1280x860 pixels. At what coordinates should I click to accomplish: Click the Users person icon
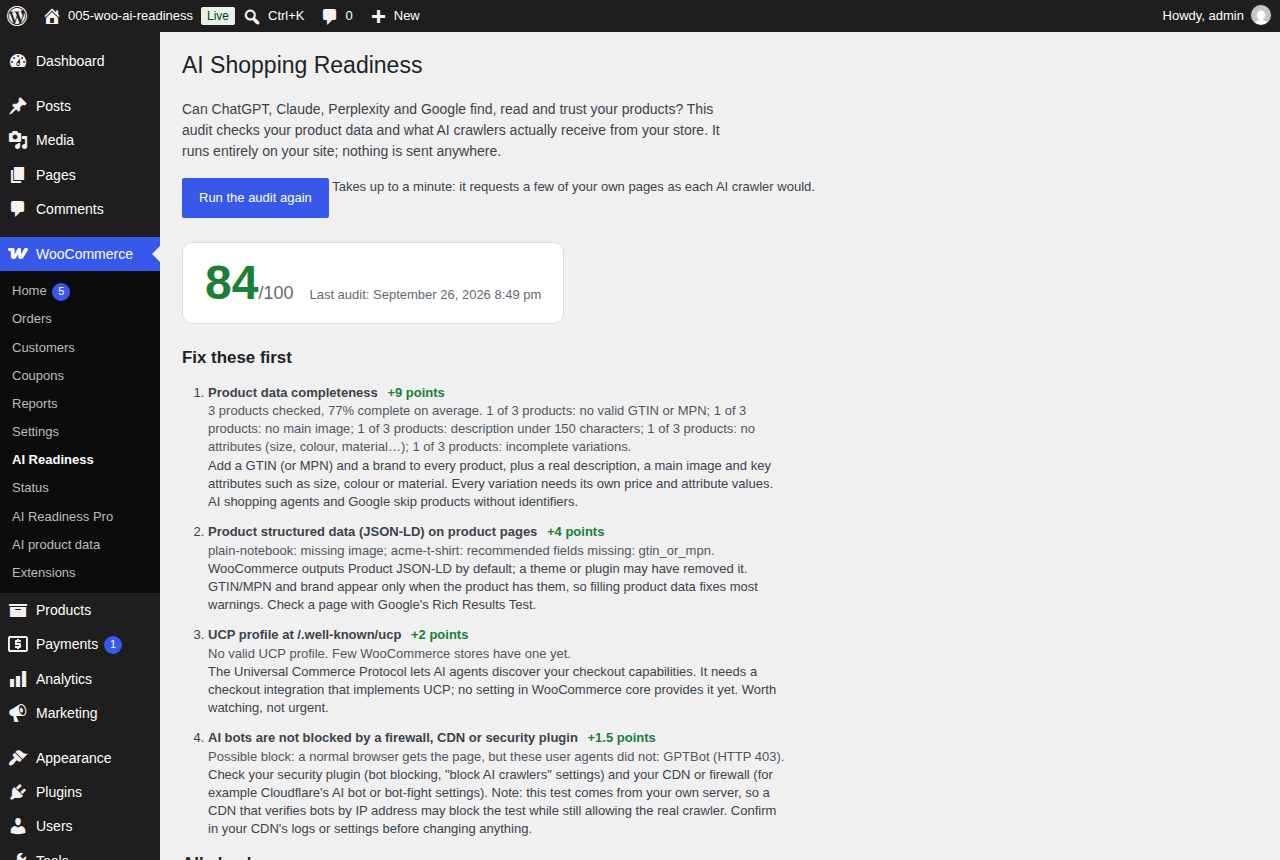[18, 826]
